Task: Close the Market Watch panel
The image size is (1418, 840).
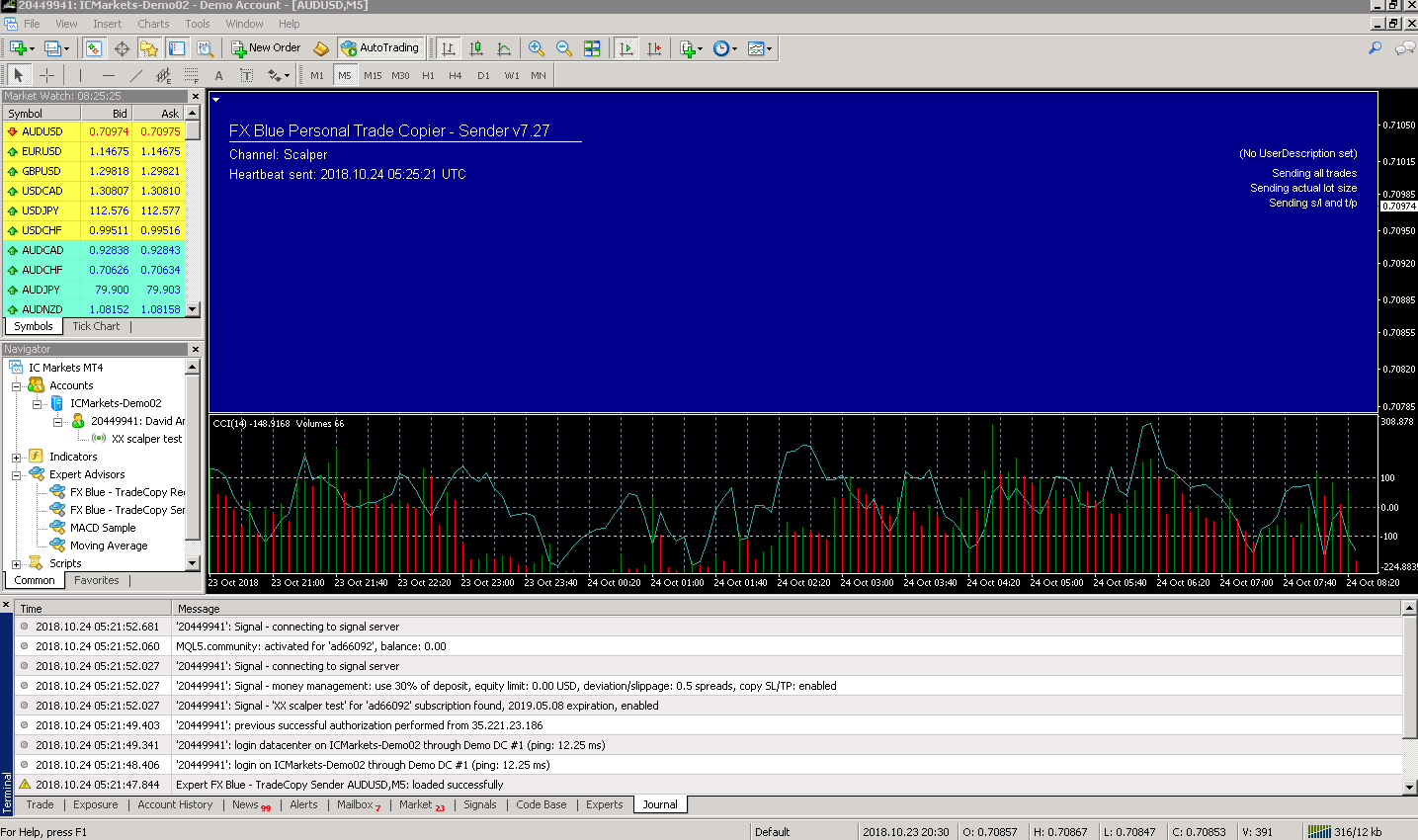Action: click(195, 97)
